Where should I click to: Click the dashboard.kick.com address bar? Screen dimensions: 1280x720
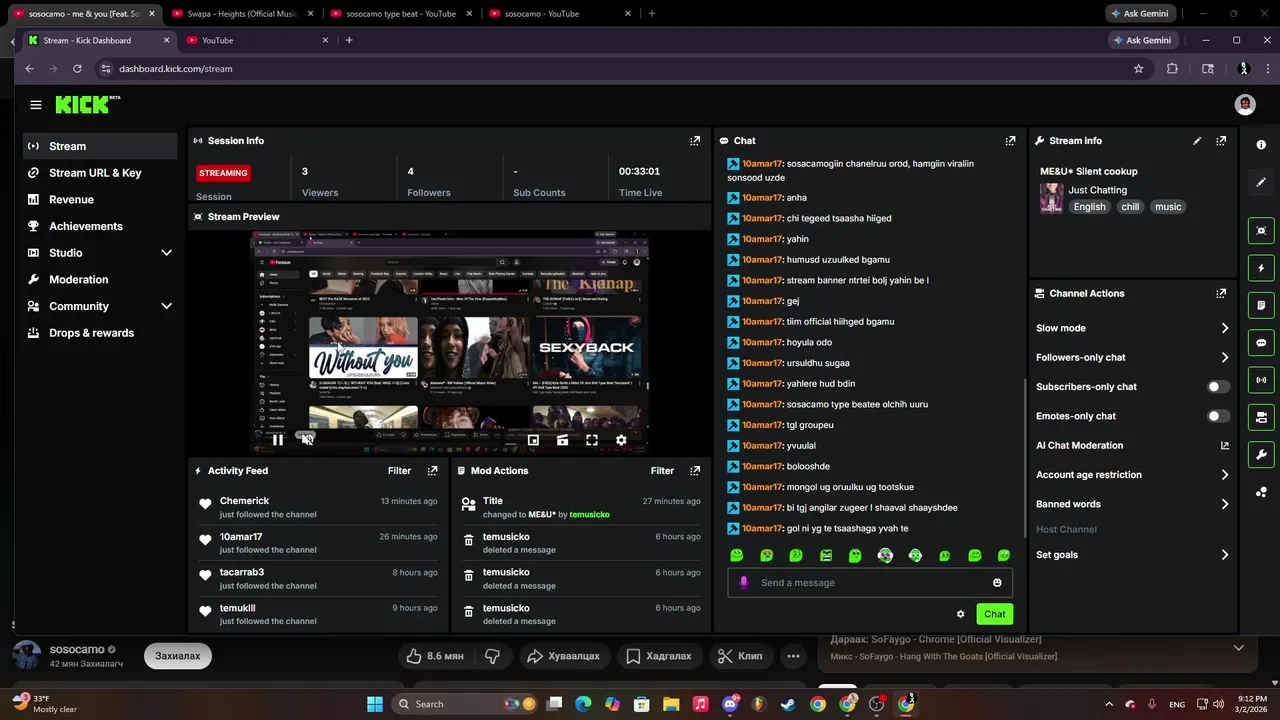coord(620,69)
